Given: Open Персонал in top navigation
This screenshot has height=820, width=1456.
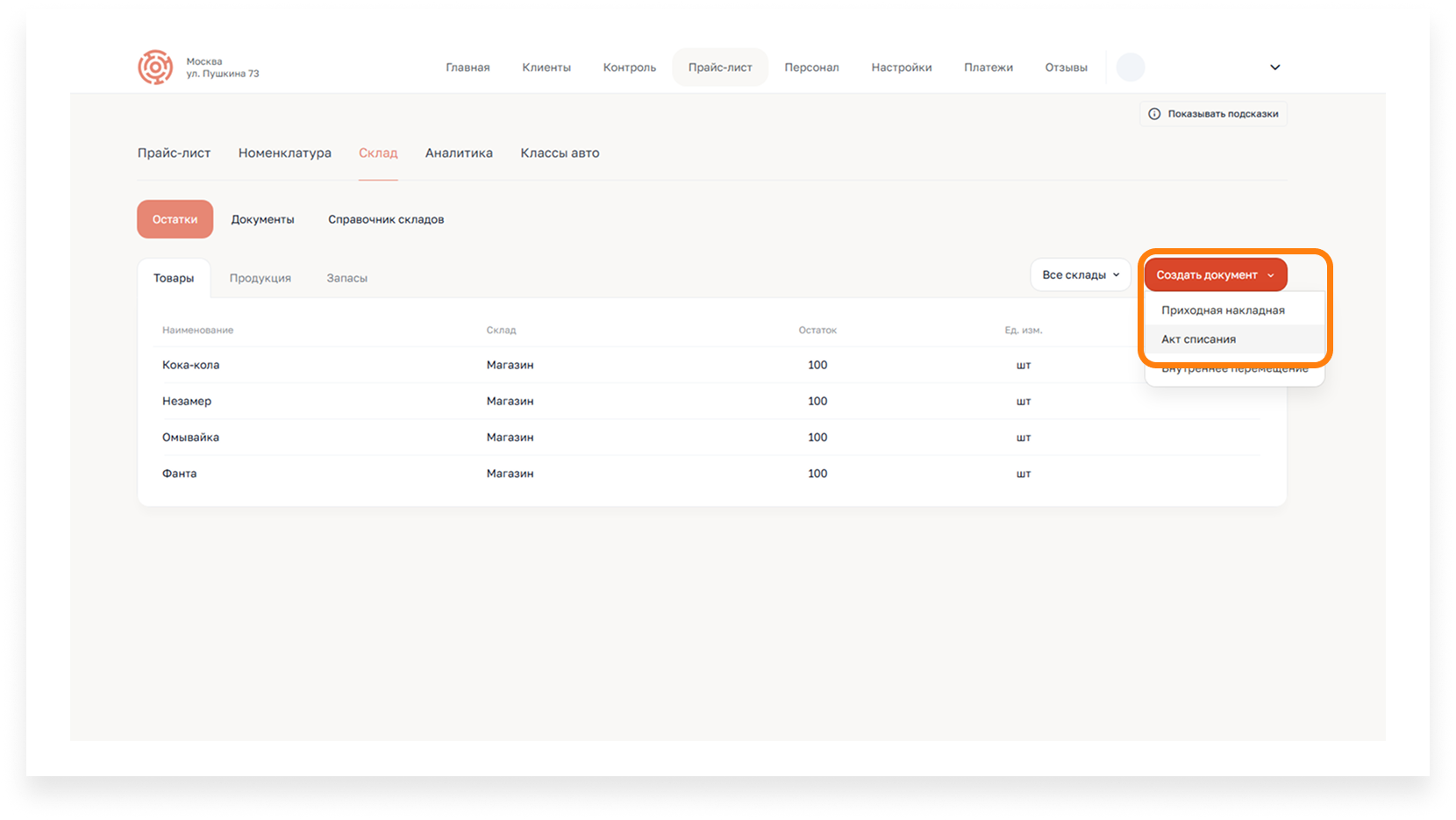Looking at the screenshot, I should click(x=811, y=68).
